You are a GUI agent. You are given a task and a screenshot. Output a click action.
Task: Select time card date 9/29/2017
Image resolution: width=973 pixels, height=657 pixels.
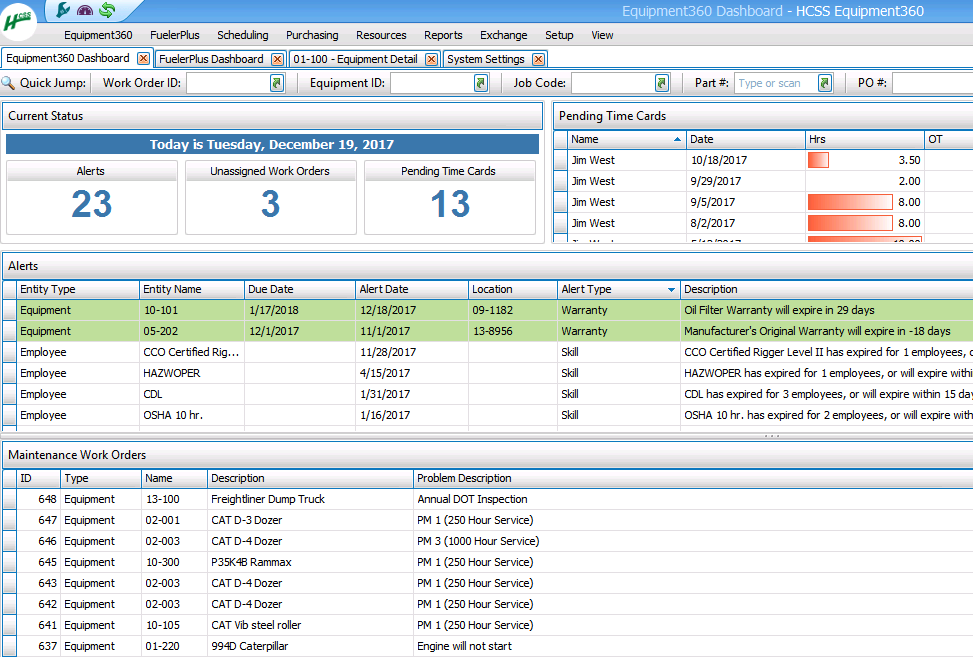tap(715, 181)
